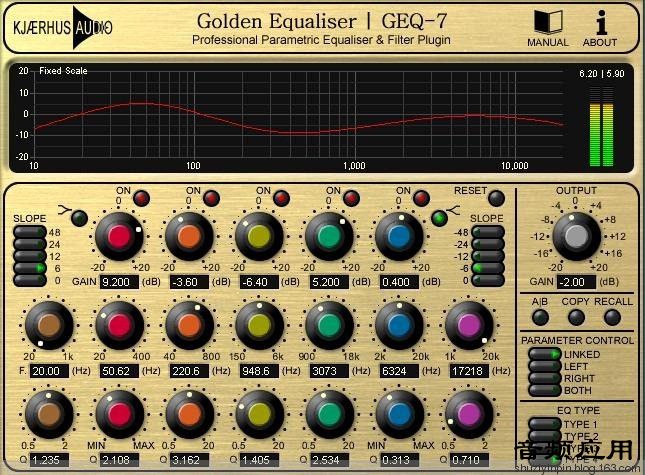Click output gain field -2.00
This screenshot has width=645, height=475.
point(576,282)
